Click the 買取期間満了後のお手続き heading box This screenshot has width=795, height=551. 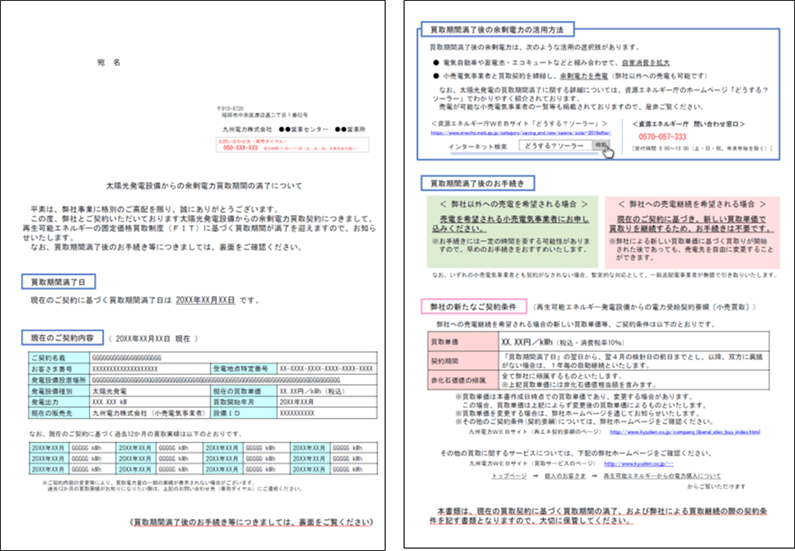point(477,183)
